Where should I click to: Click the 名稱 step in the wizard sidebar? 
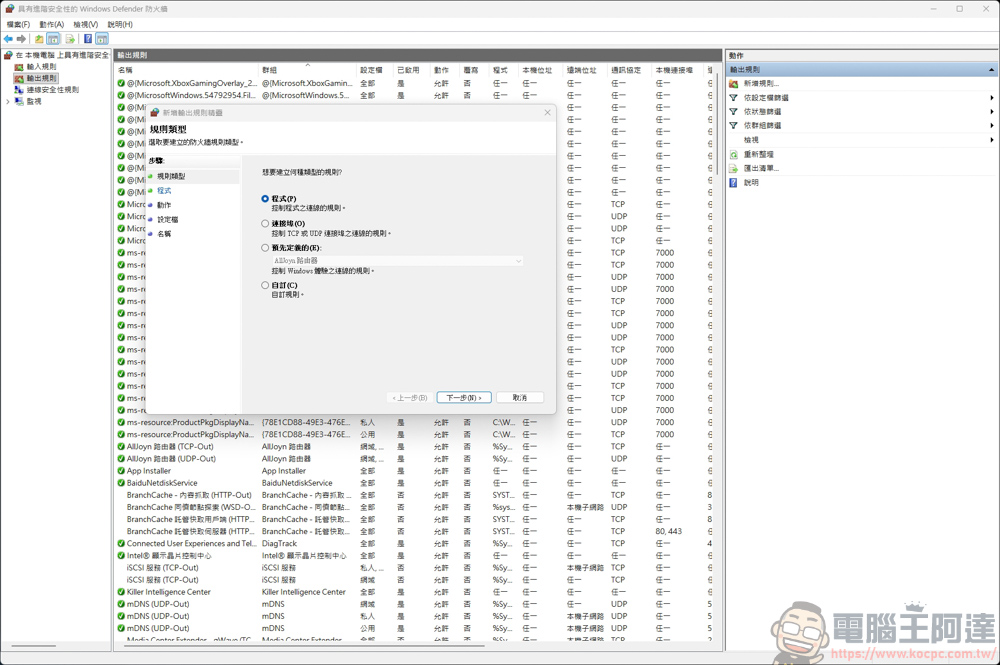click(164, 234)
